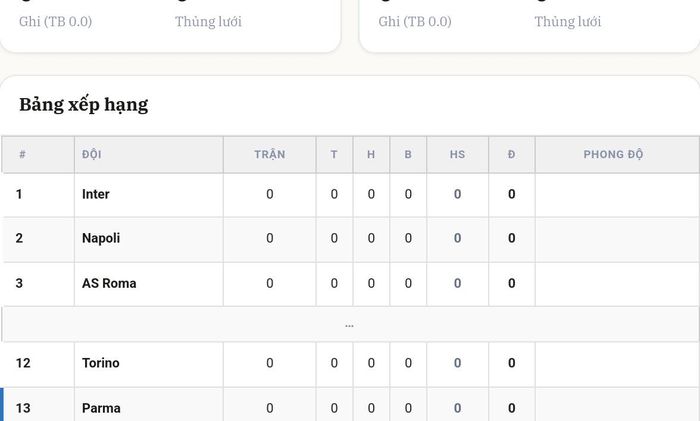Click the right Ghi (TB 0.0) label
This screenshot has height=421, width=700.
(415, 21)
